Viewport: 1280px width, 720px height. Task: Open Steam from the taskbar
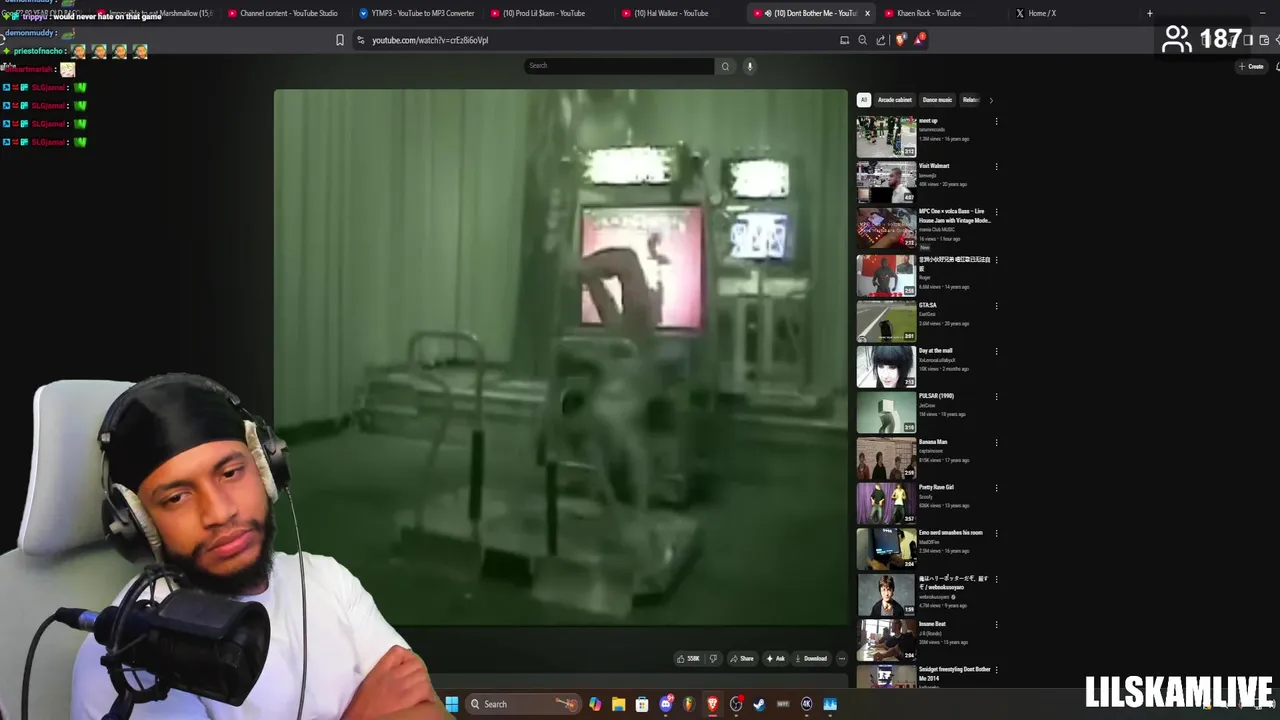[x=760, y=704]
